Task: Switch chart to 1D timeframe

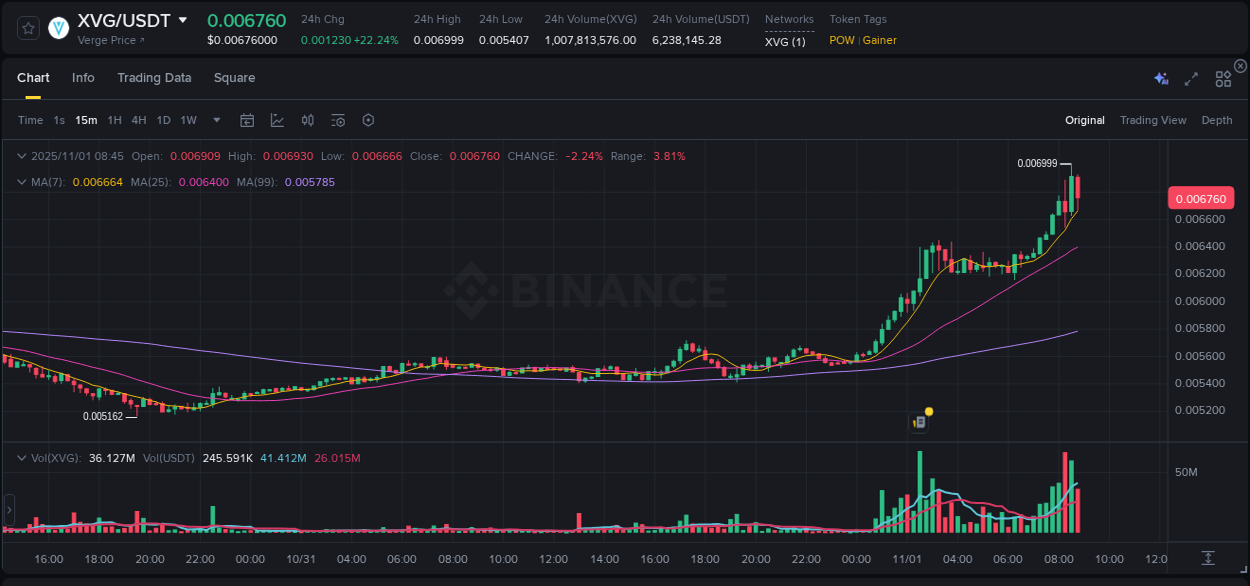Action: click(163, 120)
